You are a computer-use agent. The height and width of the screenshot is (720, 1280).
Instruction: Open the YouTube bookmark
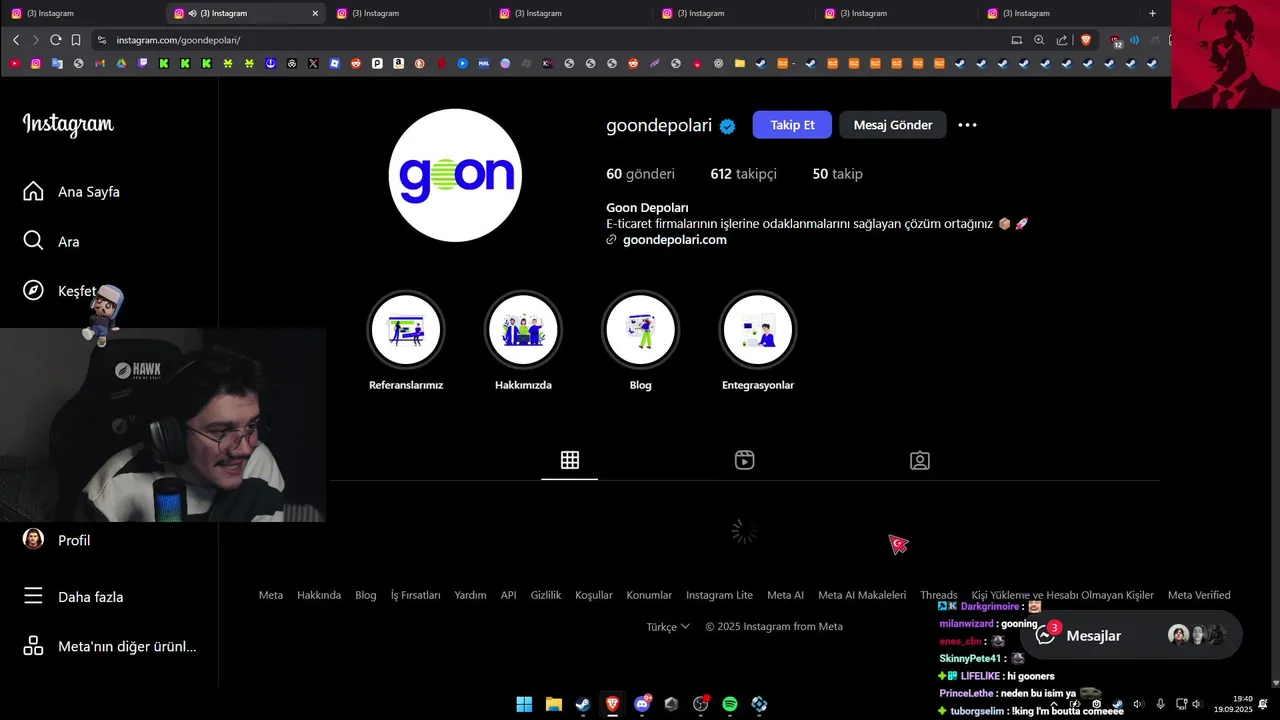click(x=14, y=63)
